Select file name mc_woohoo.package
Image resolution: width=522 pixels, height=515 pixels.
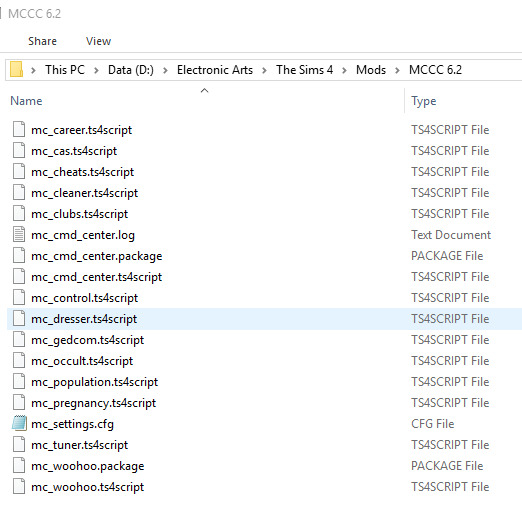click(88, 466)
